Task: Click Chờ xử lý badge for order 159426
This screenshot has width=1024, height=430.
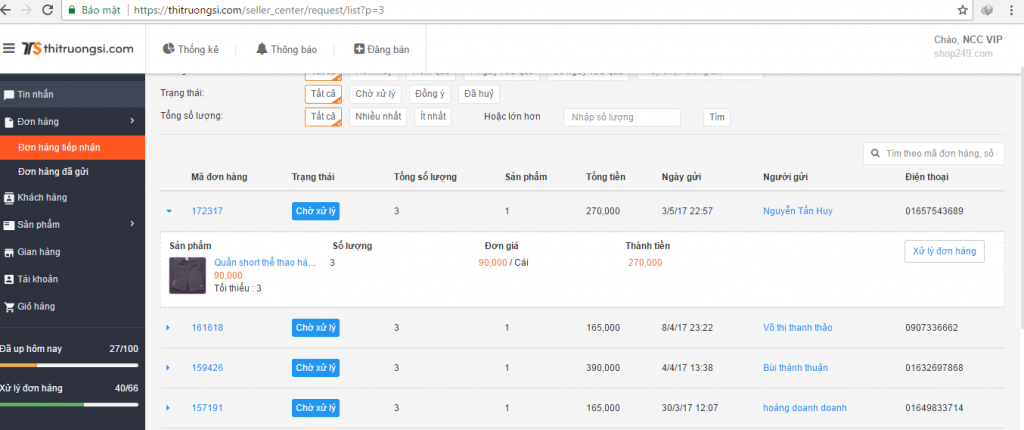Action: click(315, 368)
